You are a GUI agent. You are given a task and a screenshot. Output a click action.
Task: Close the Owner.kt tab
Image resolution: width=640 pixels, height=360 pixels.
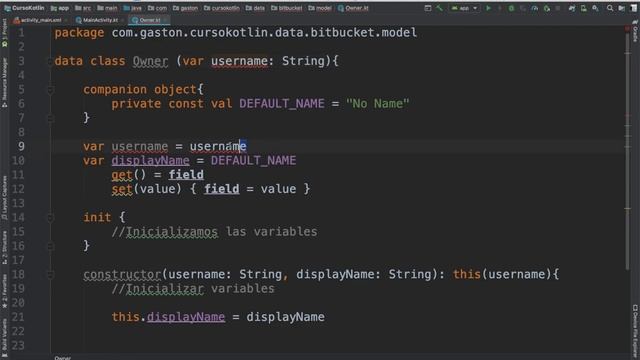click(165, 20)
